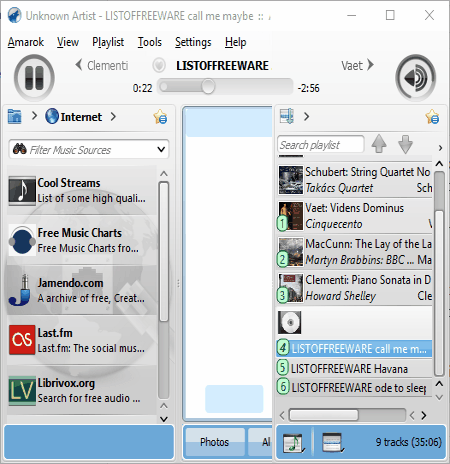450x464 pixels.
Task: Open the Tools menu
Action: pos(150,42)
